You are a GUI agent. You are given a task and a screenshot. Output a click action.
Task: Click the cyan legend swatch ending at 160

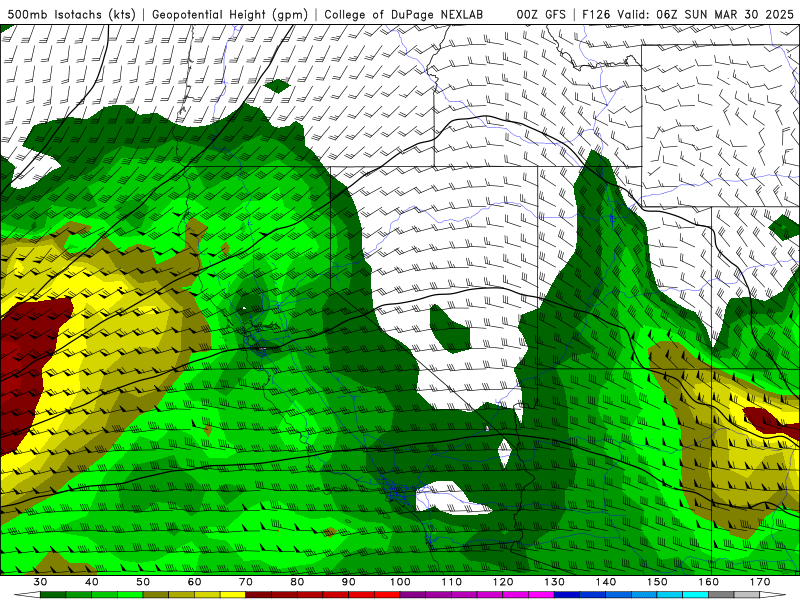(x=696, y=595)
